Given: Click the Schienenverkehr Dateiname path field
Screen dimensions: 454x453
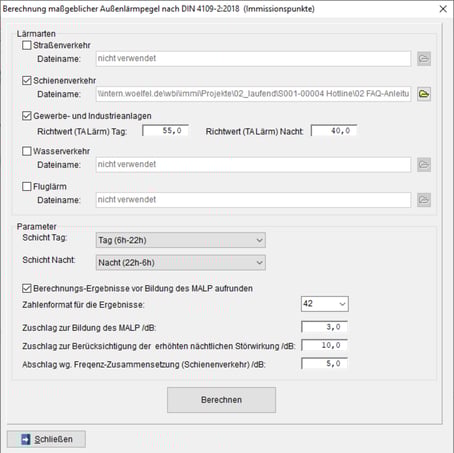Looking at the screenshot, I should tap(253, 94).
